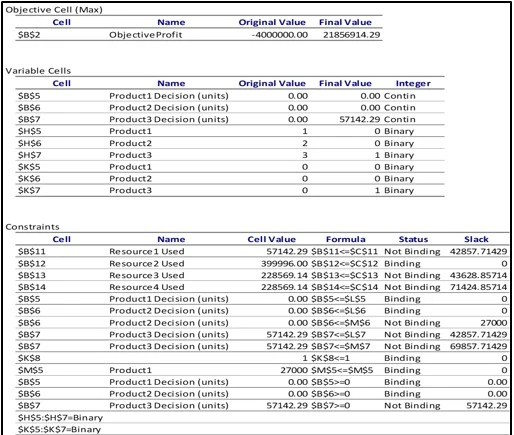514x435 pixels.
Task: Click the Resource2 Used constraint name
Action: pyautogui.click(x=147, y=263)
